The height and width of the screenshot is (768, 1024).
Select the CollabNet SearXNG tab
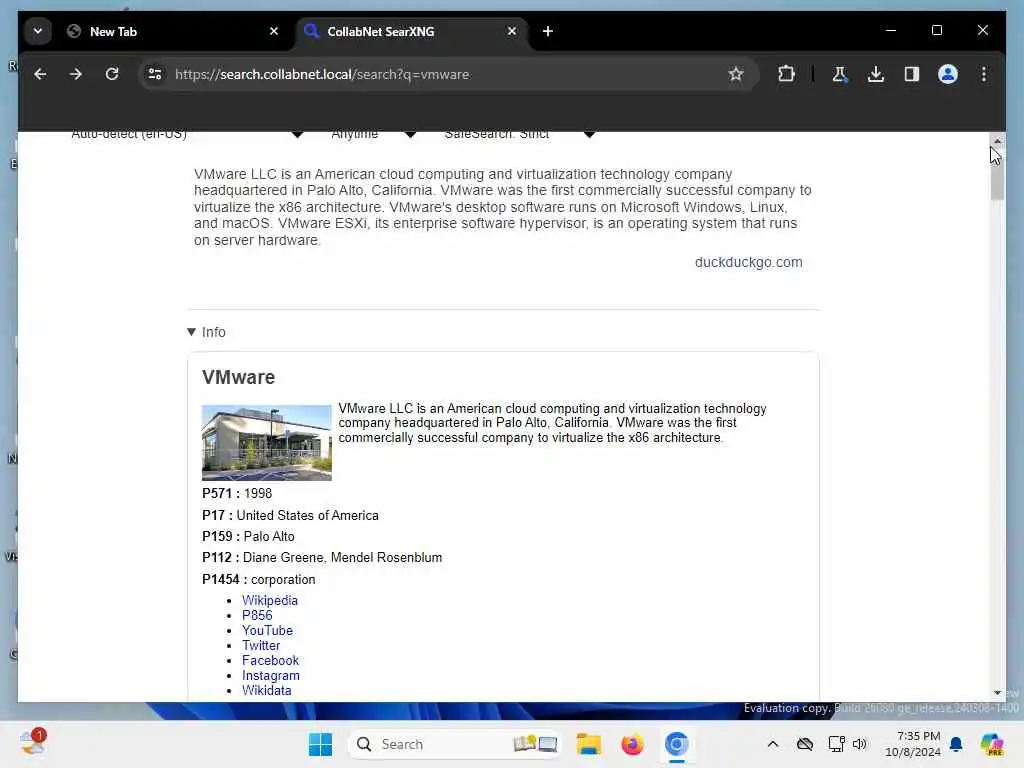coord(411,31)
